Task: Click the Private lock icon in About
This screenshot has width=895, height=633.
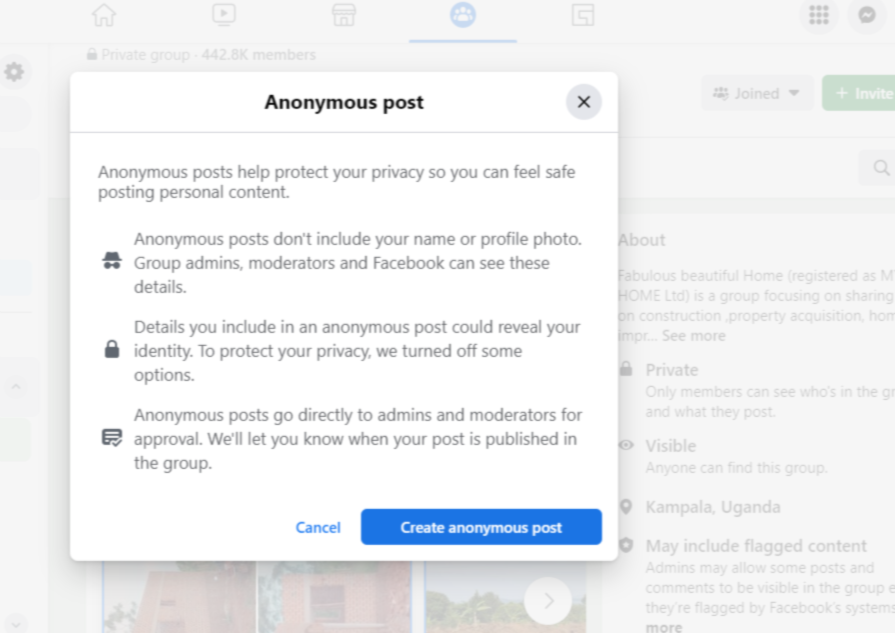Action: [626, 369]
